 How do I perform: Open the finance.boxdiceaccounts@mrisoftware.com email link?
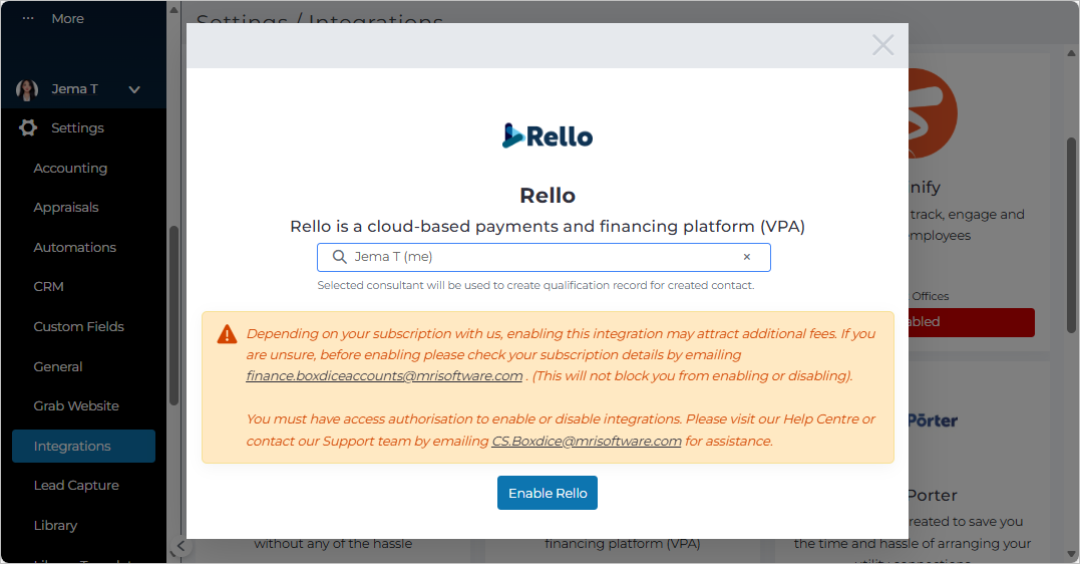click(x=384, y=376)
